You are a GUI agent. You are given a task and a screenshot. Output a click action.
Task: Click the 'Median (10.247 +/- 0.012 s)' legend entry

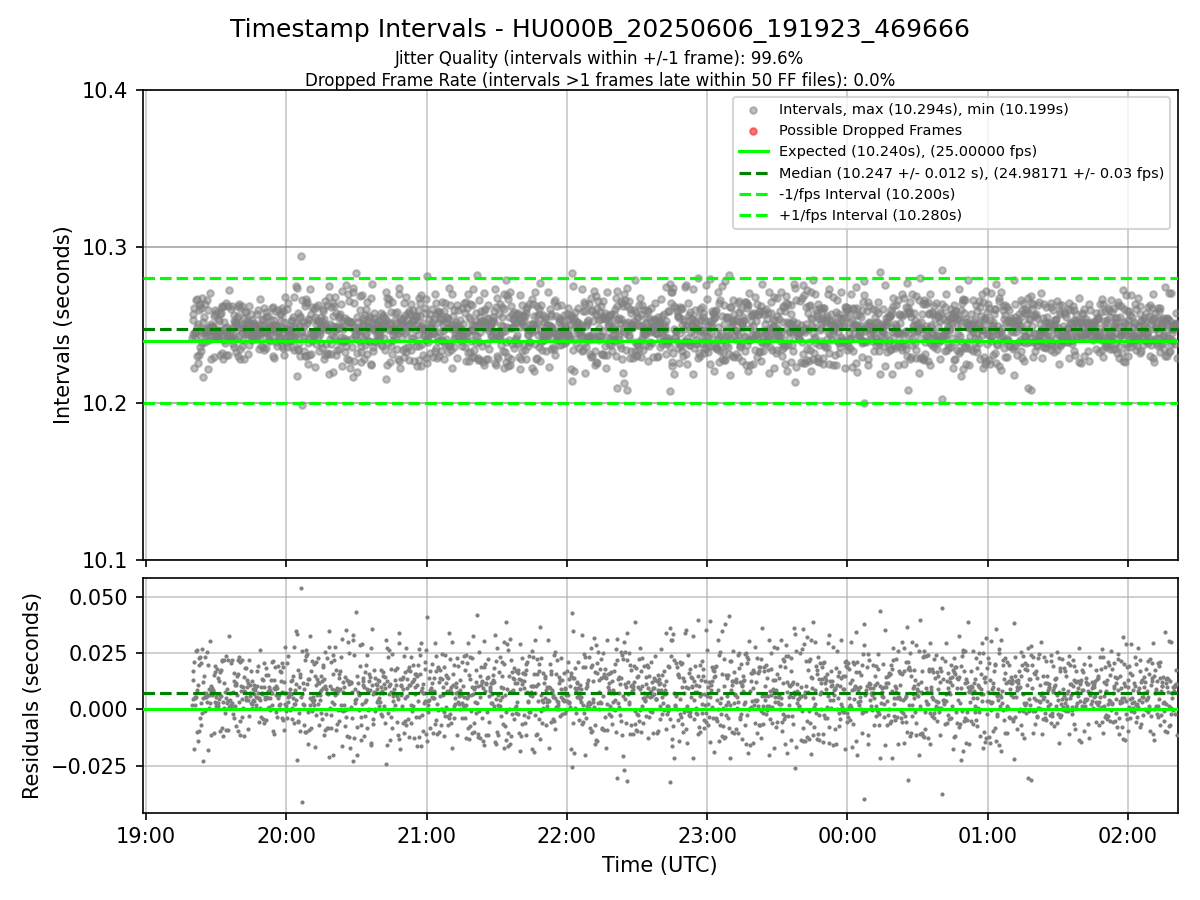point(971,173)
